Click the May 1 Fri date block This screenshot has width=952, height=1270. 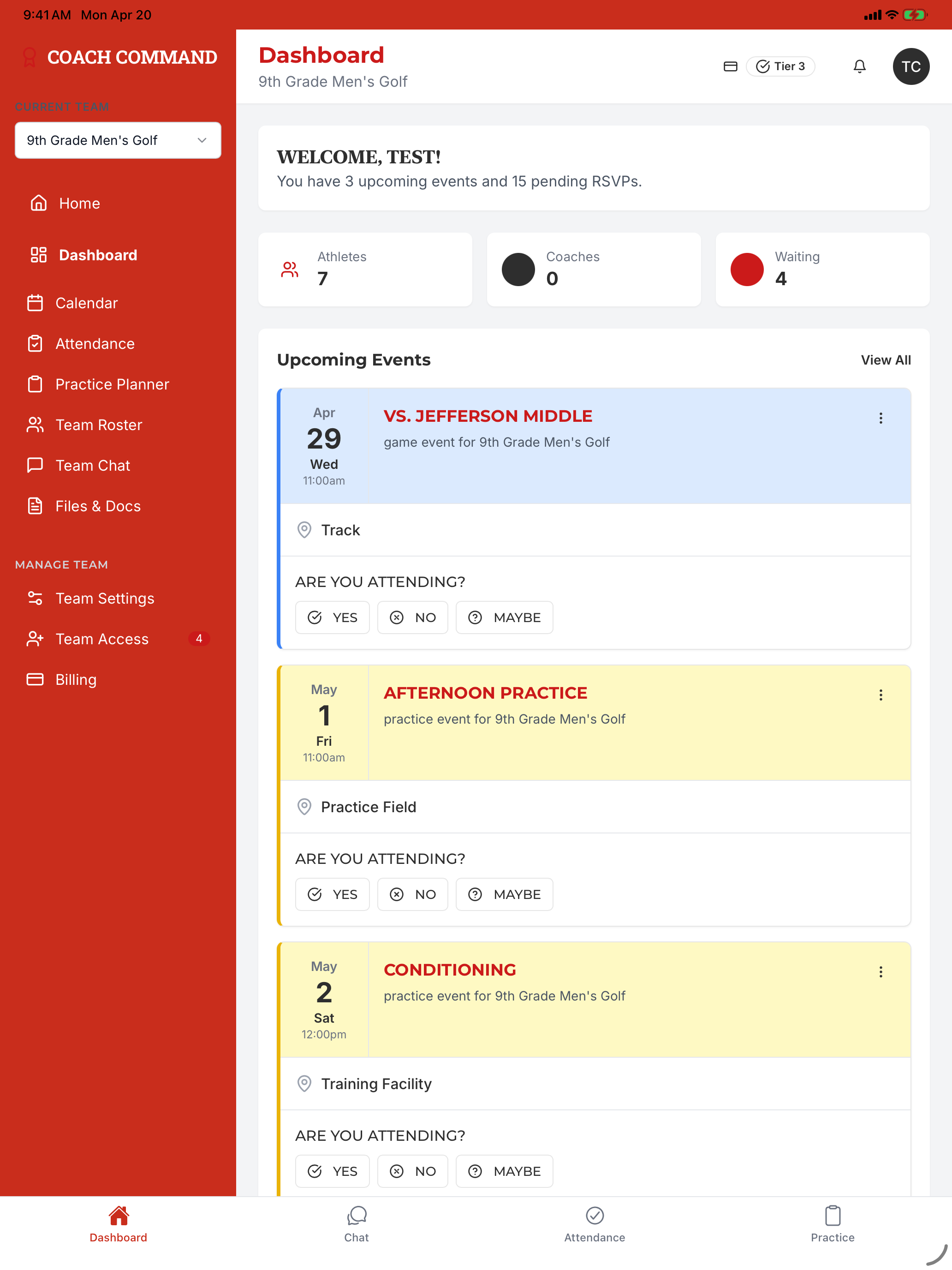click(x=324, y=723)
